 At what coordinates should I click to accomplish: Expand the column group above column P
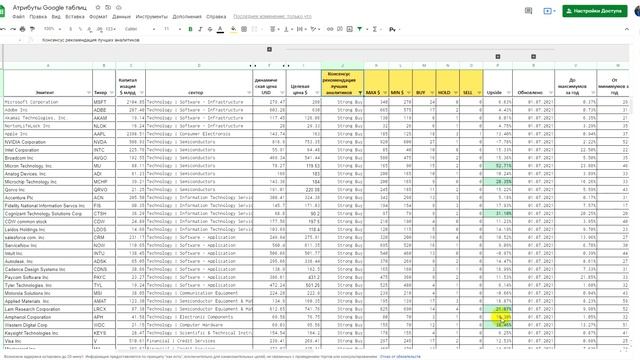pyautogui.click(x=498, y=57)
